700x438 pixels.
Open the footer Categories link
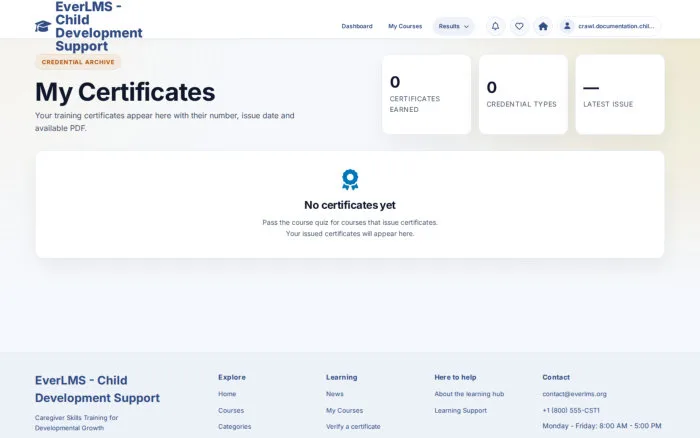click(x=234, y=426)
